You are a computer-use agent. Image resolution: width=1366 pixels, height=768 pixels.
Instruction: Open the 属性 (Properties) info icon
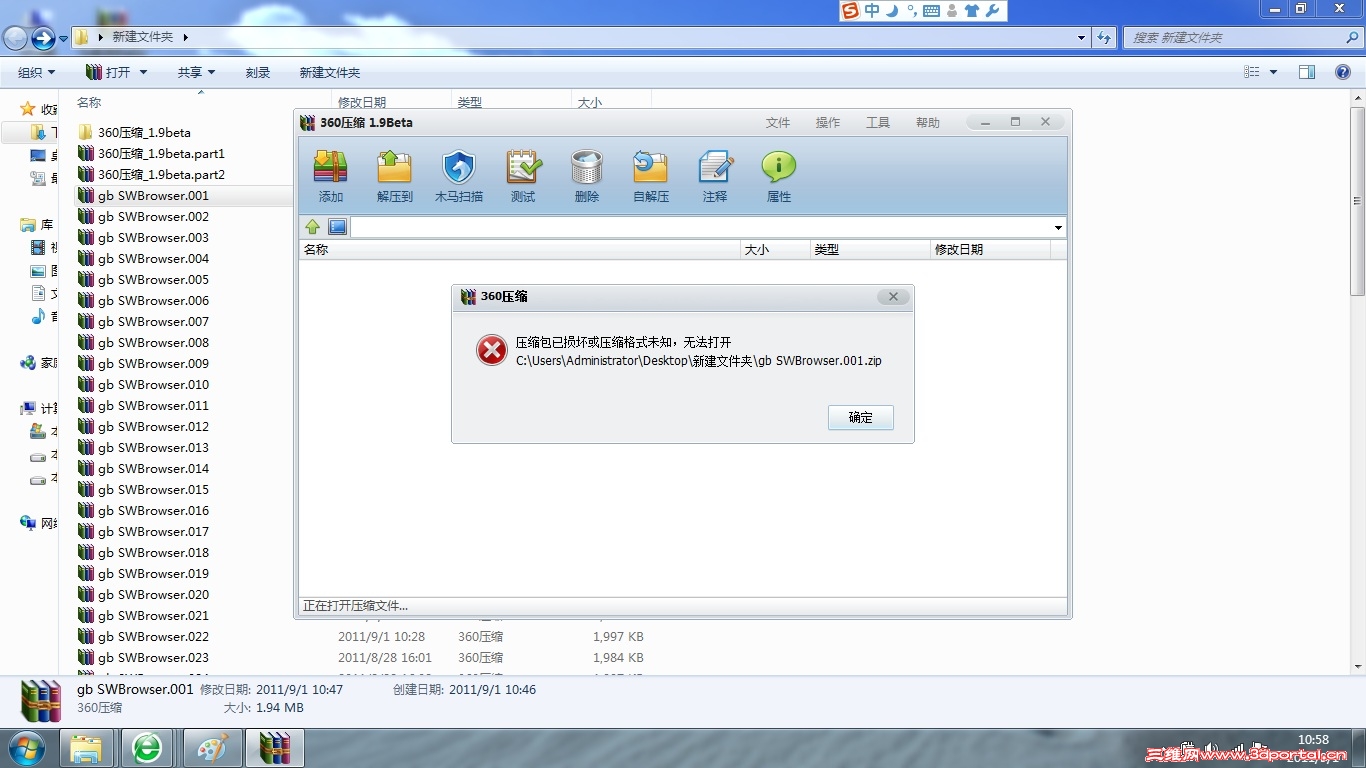[x=779, y=175]
